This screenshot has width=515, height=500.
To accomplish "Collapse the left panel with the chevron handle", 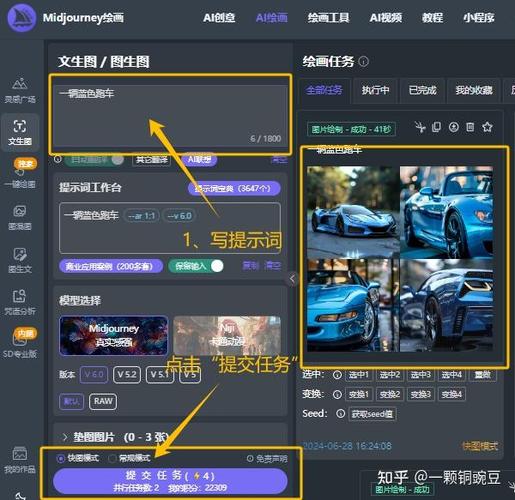I will tap(293, 279).
